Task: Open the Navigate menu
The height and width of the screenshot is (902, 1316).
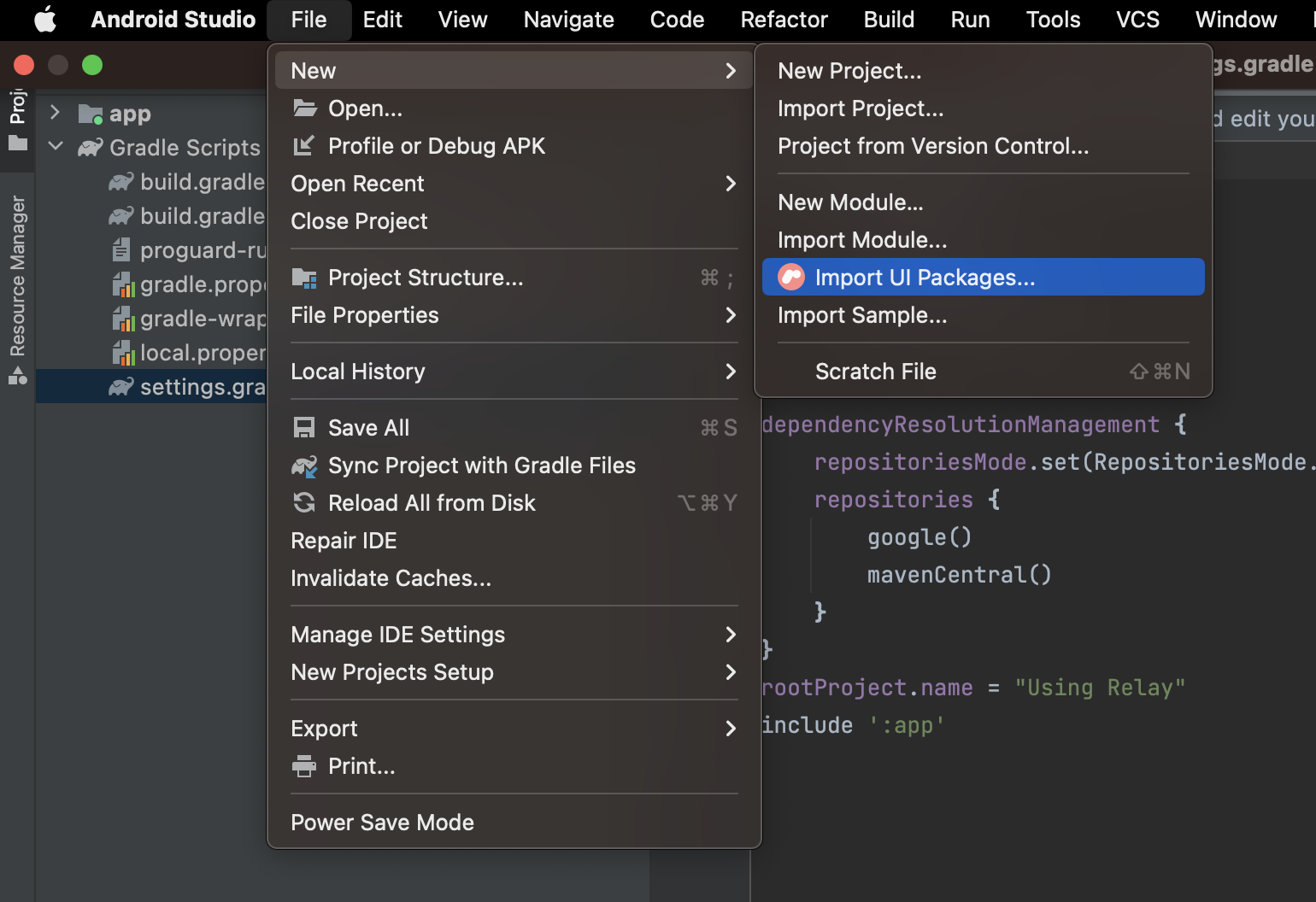Action: pos(568,20)
